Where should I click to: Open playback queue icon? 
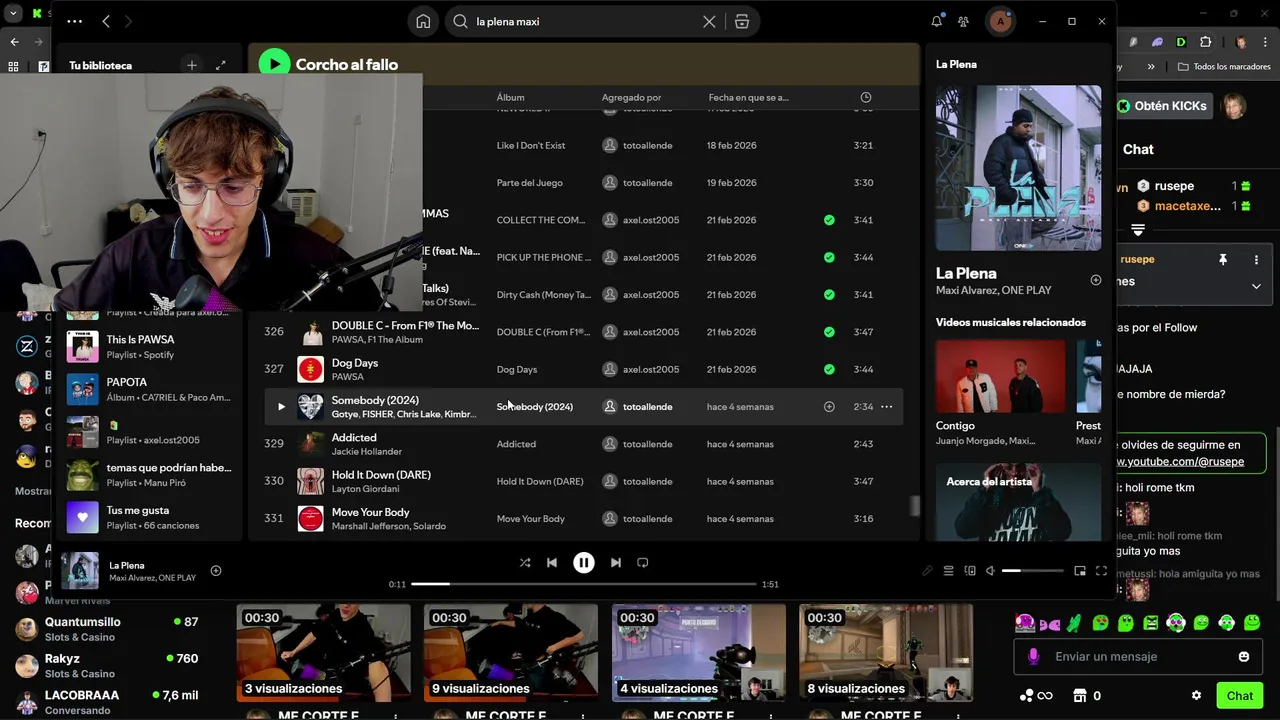948,571
